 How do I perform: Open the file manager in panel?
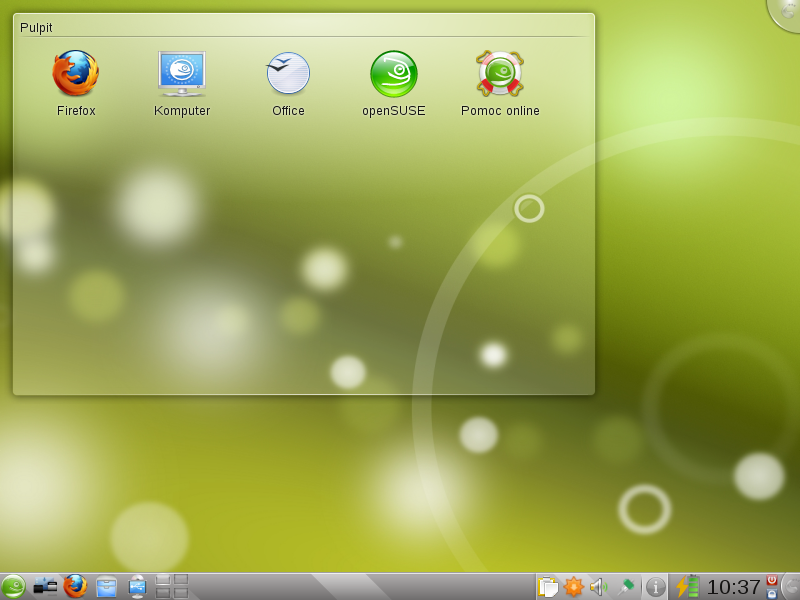(x=106, y=587)
